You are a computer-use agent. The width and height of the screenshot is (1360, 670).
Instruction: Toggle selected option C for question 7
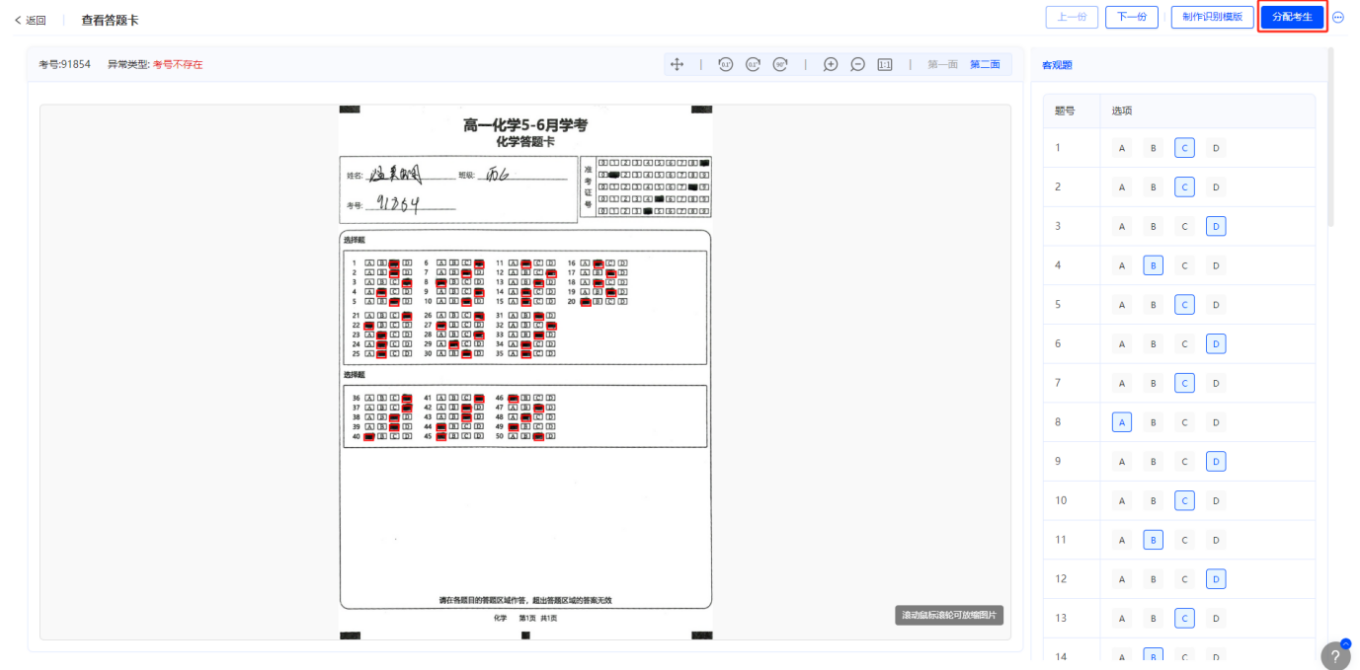1185,383
